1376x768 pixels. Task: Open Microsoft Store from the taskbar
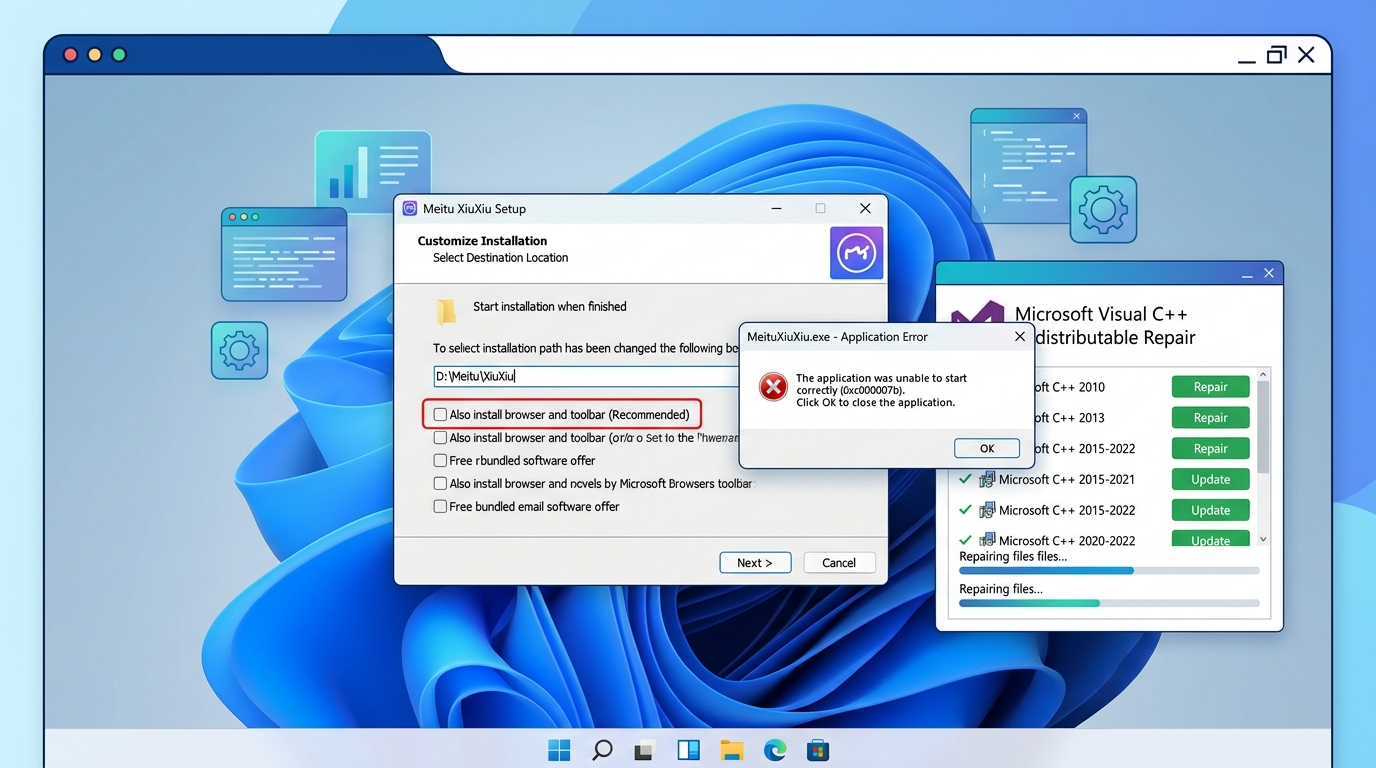818,750
